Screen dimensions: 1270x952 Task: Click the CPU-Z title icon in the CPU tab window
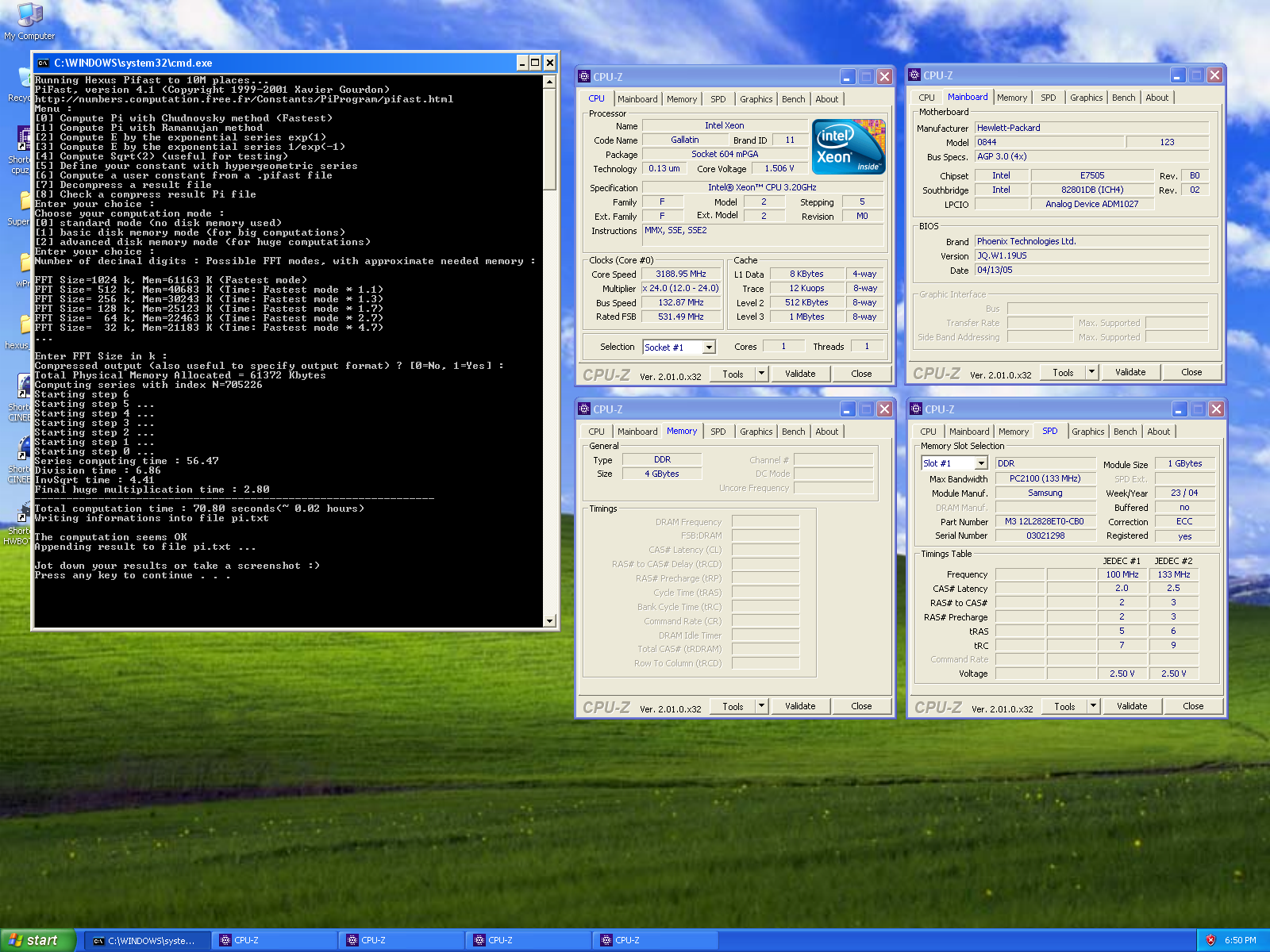[584, 77]
